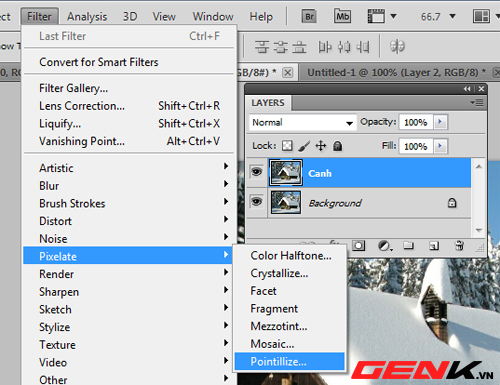The image size is (500, 385).
Task: Launch Adobe Bridge from the Br icon
Action: [x=309, y=16]
